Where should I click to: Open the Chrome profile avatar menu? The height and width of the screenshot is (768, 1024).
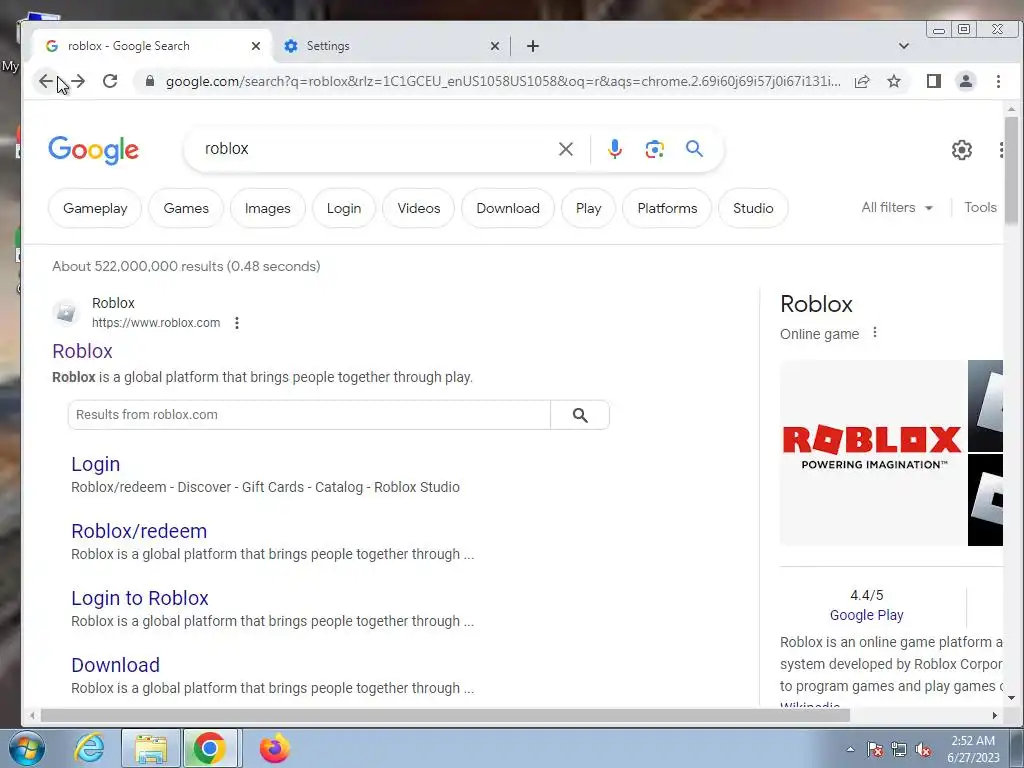965,81
